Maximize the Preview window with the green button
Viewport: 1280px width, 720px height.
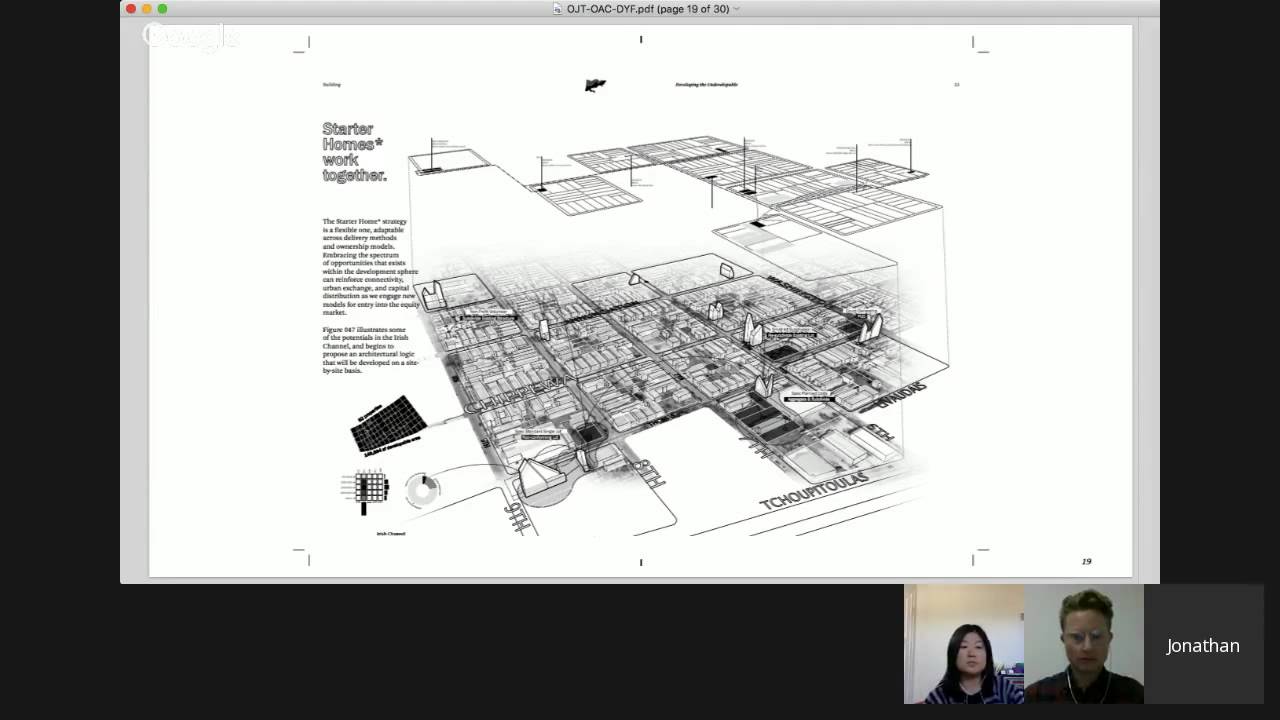pos(162,9)
